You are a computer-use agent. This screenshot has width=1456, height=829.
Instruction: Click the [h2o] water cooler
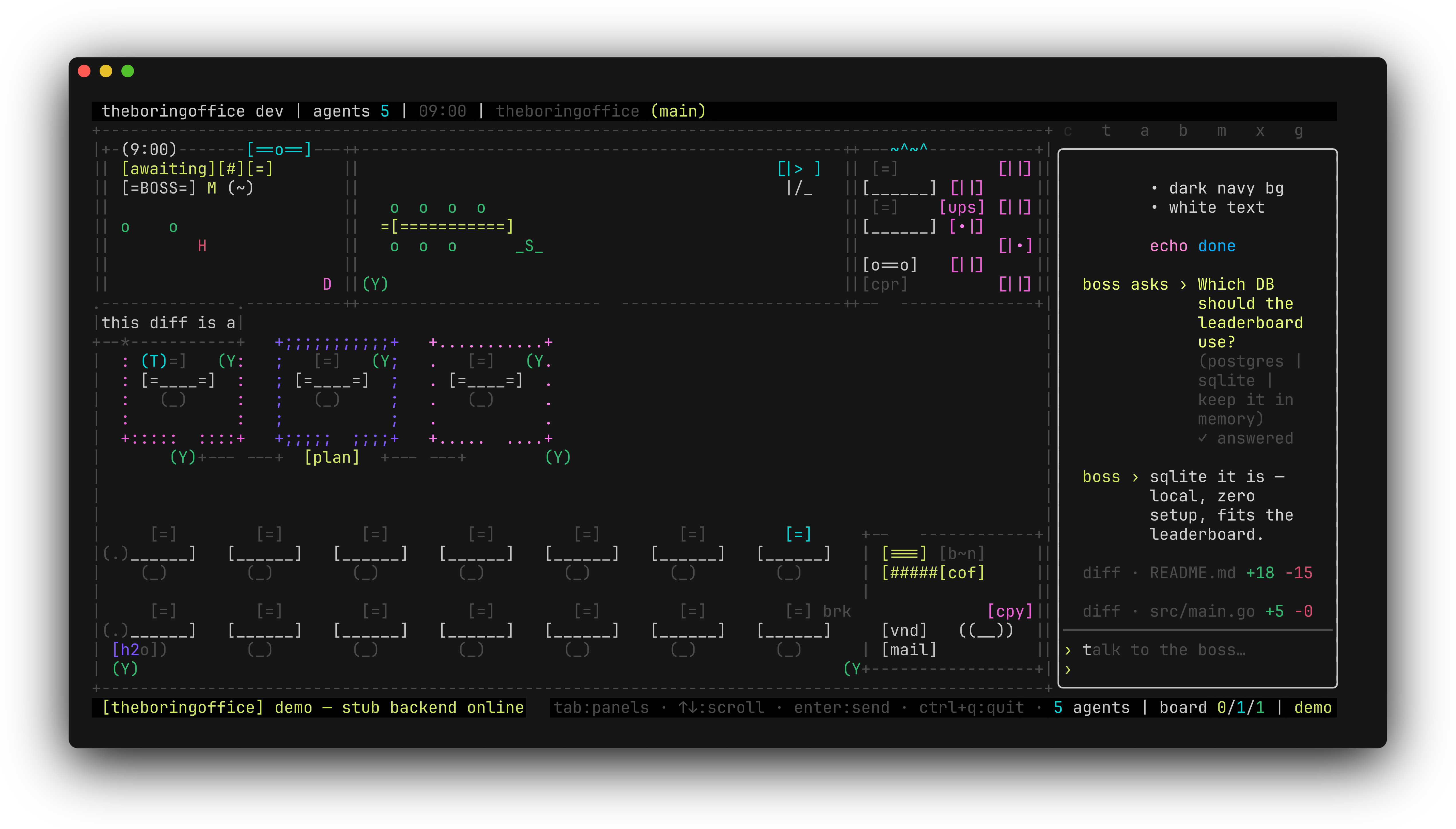tap(139, 650)
